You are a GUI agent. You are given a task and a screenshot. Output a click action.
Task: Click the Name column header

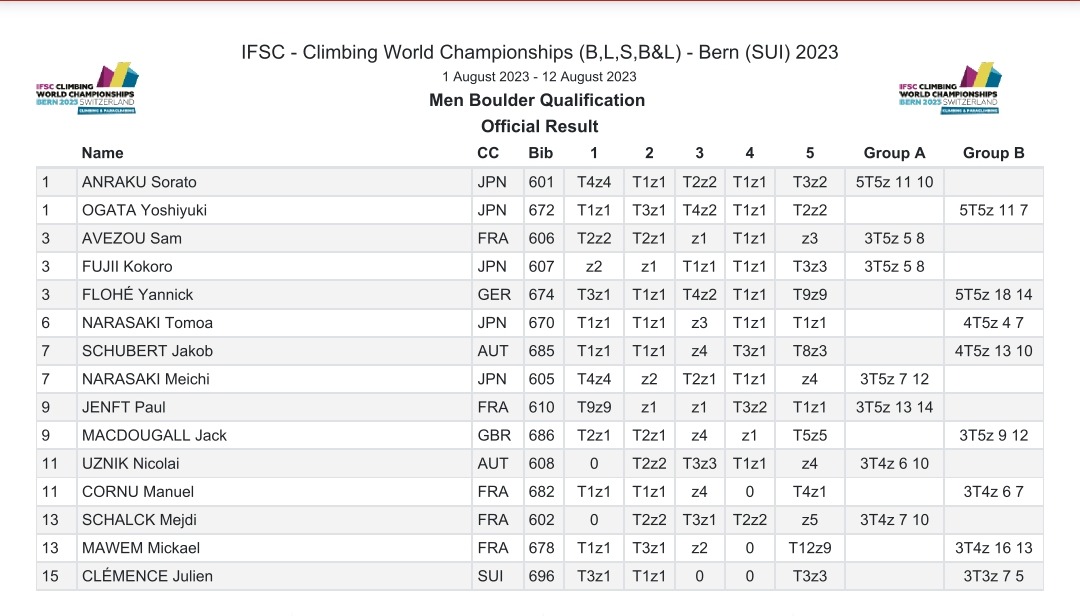(x=103, y=153)
